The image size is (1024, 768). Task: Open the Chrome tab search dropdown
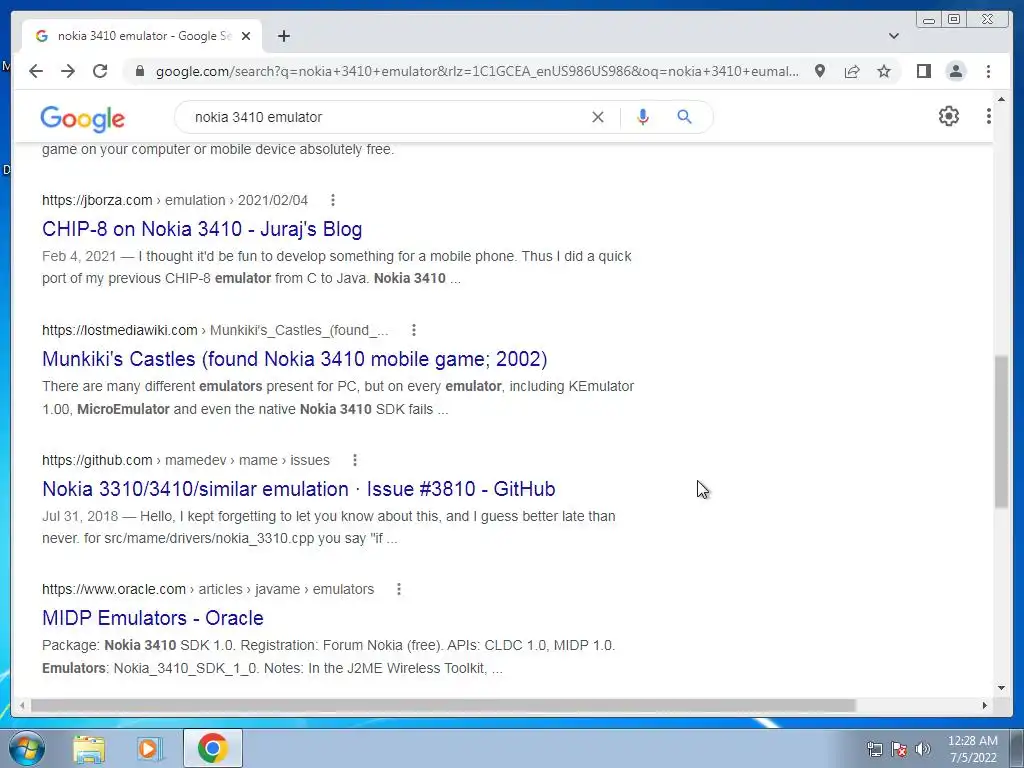tap(894, 36)
